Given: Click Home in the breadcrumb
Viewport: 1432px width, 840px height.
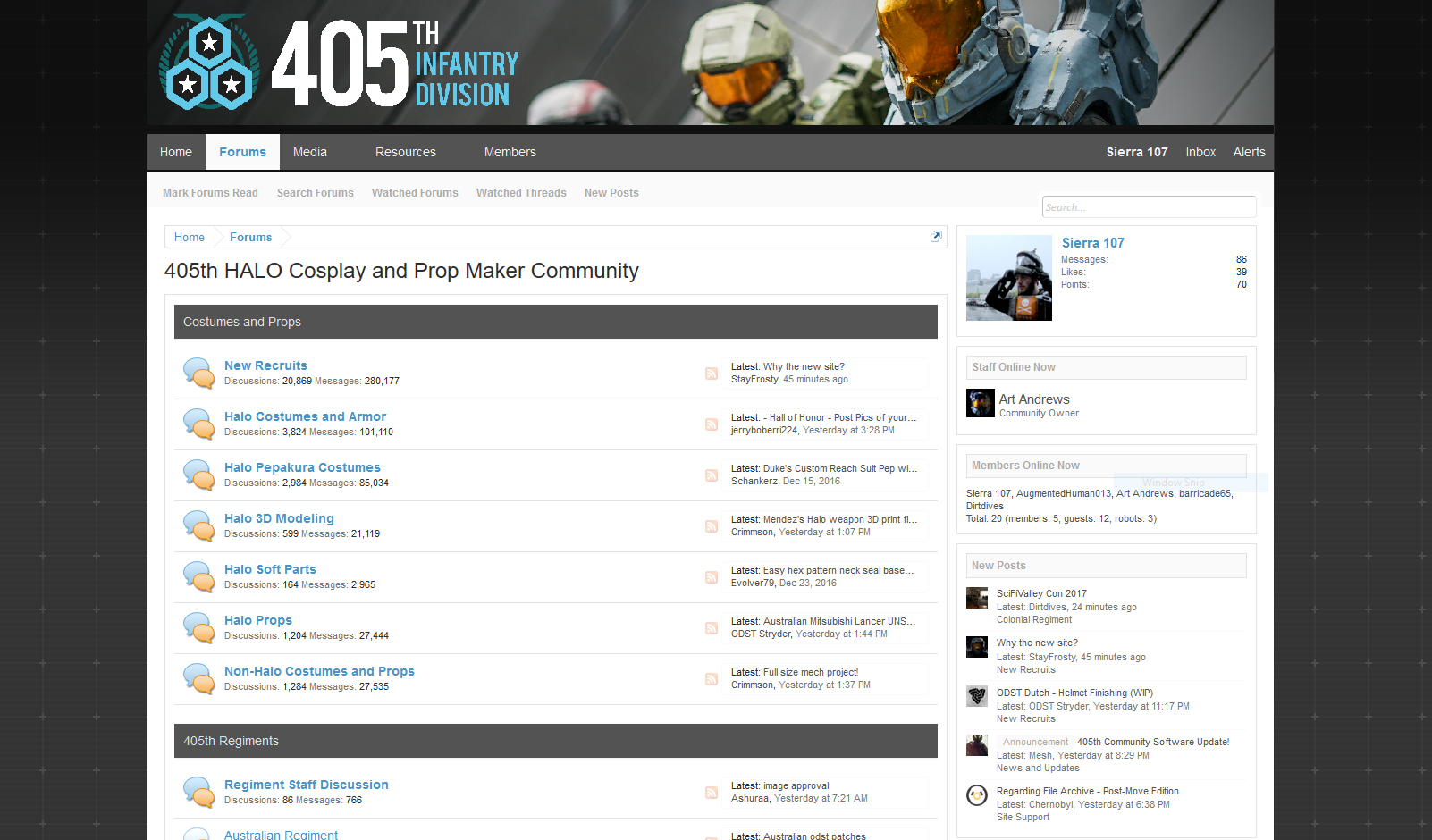Looking at the screenshot, I should tap(190, 238).
